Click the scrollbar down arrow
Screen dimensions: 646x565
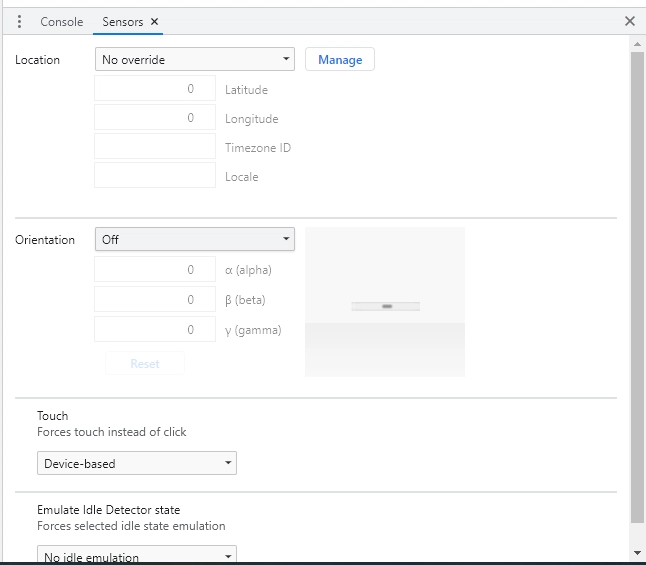point(637,552)
